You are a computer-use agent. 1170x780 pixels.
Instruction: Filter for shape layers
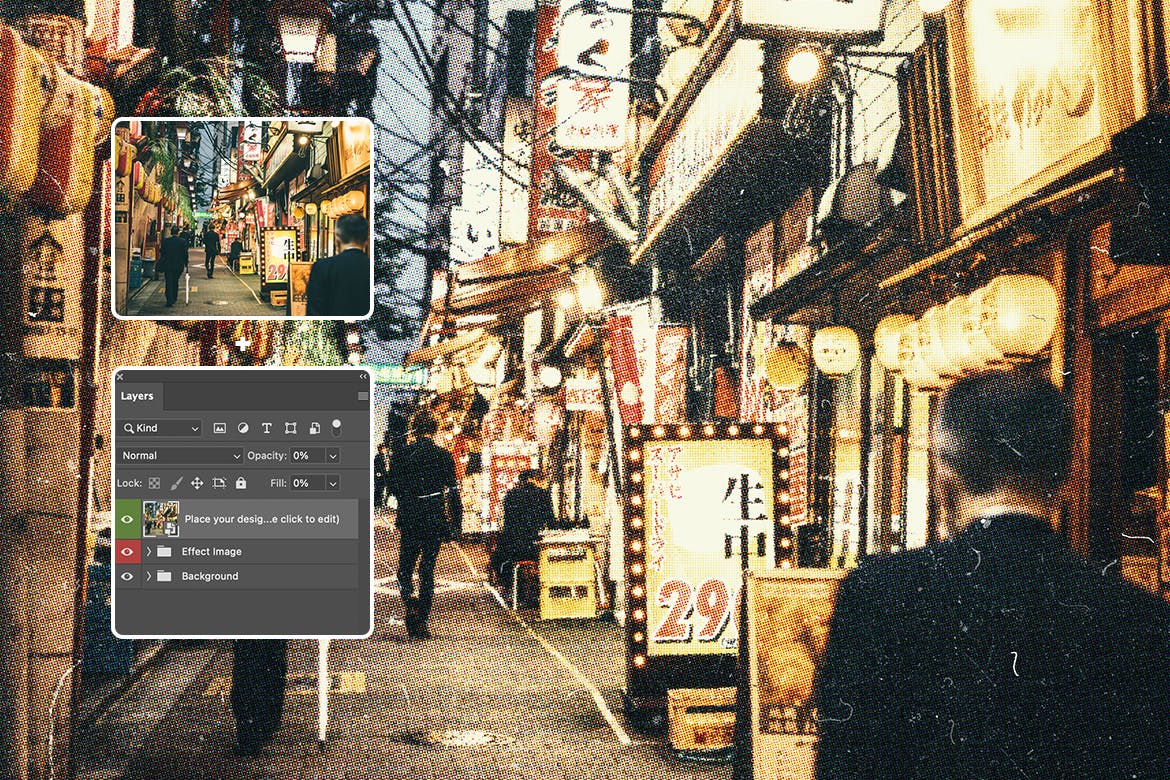291,428
